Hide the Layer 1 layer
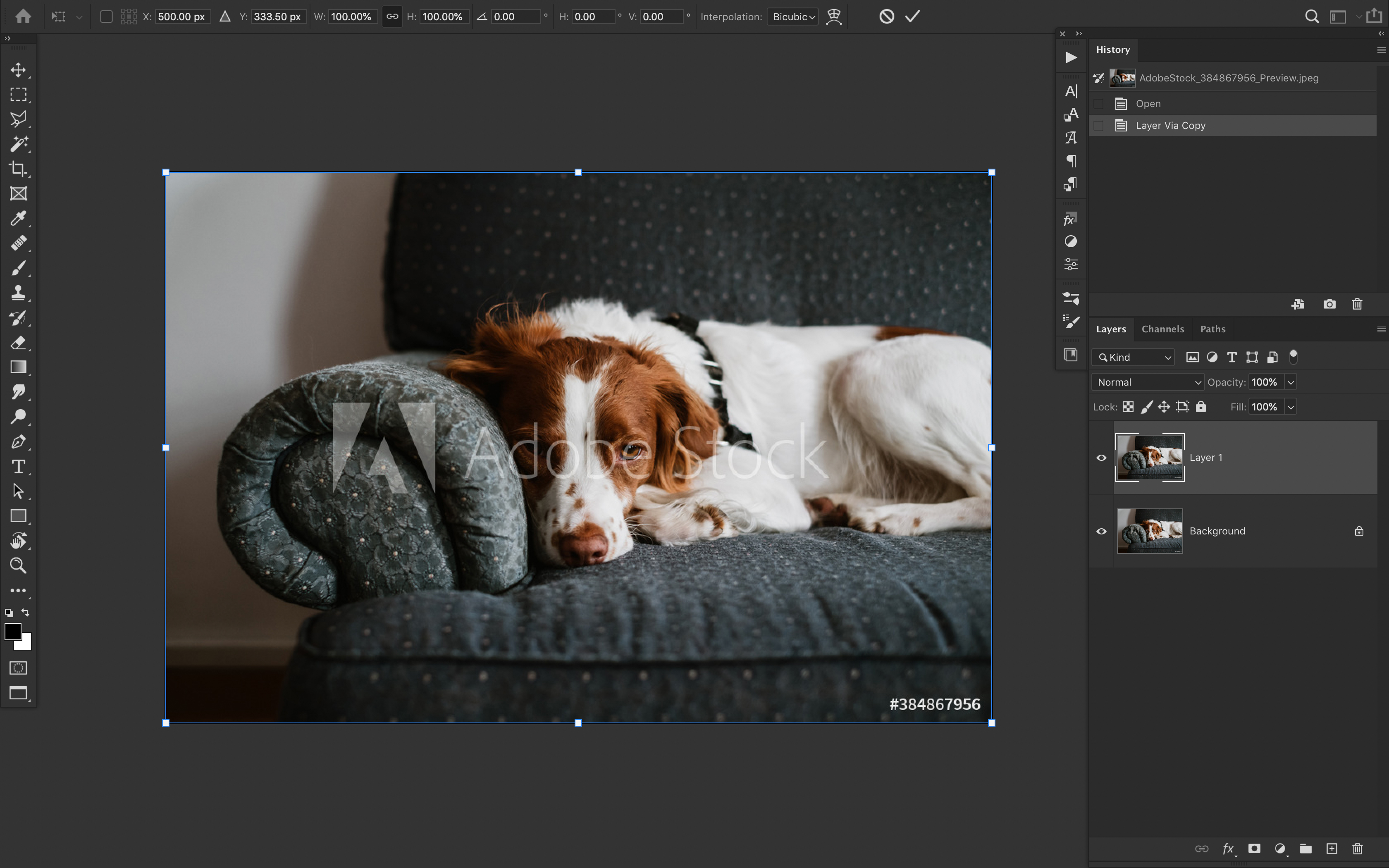 pos(1101,458)
